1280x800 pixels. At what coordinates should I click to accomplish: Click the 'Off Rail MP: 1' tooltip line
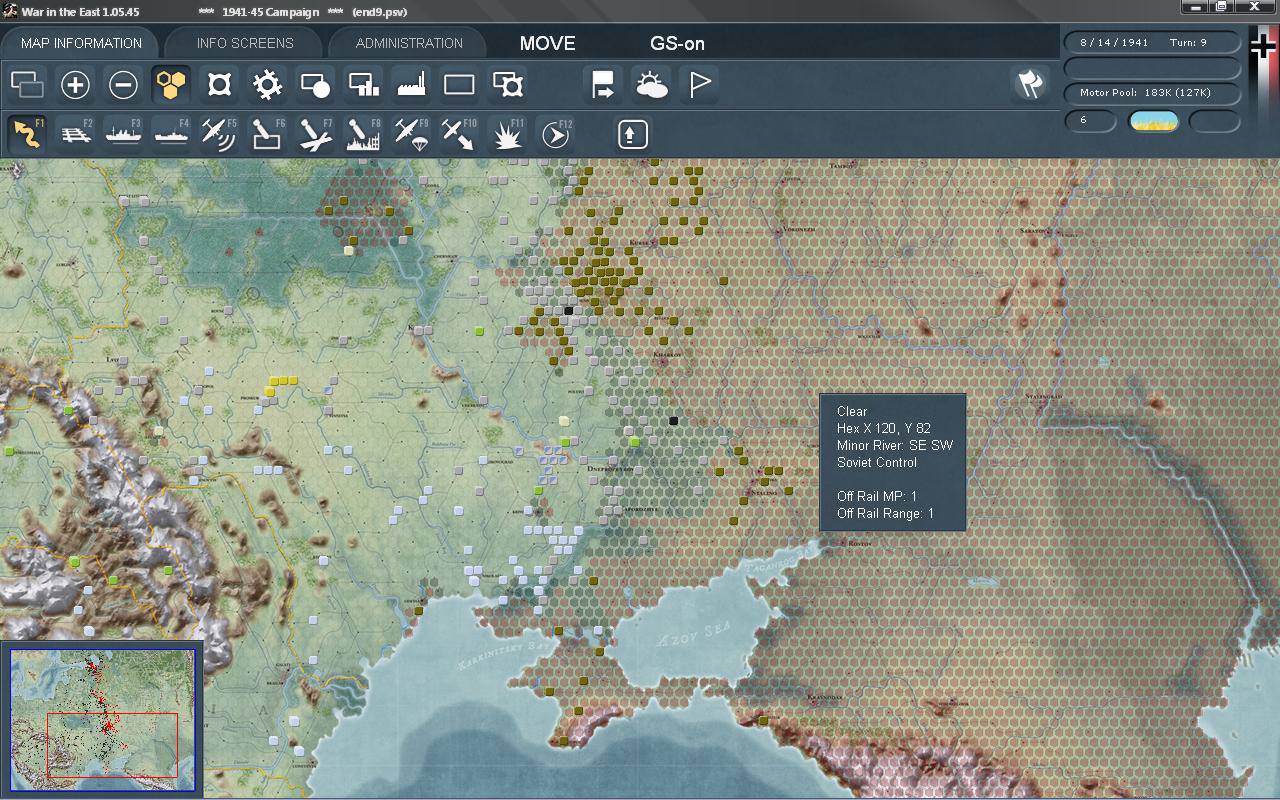[x=877, y=496]
